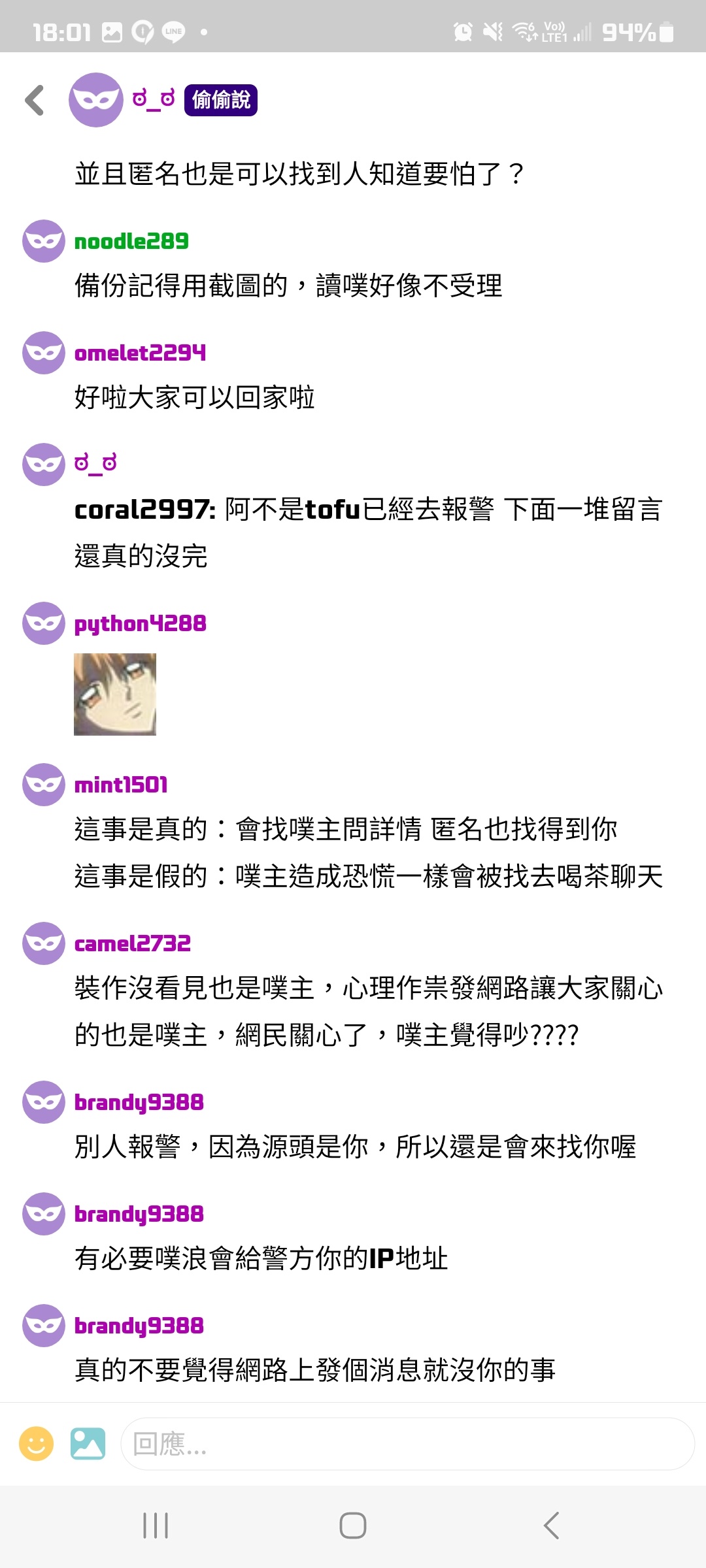
Task: View the anime face image by python4288
Action: [x=115, y=694]
